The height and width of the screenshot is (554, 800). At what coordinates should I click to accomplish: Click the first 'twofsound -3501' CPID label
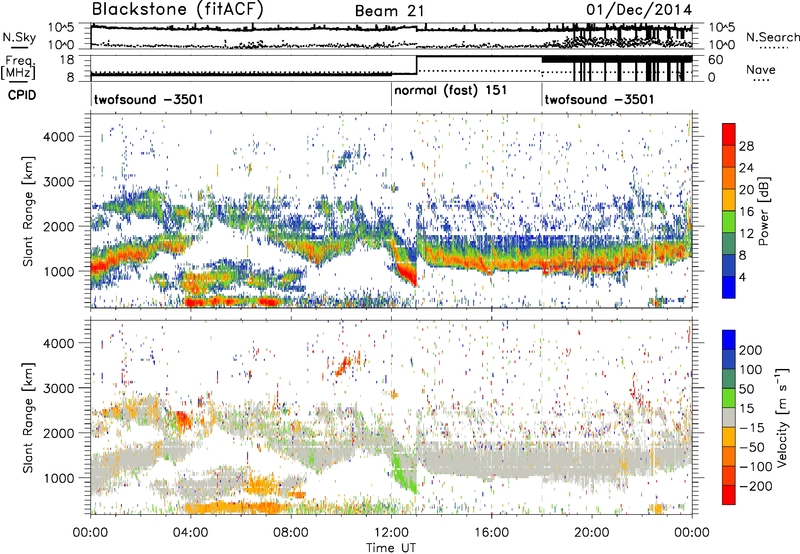coord(148,99)
